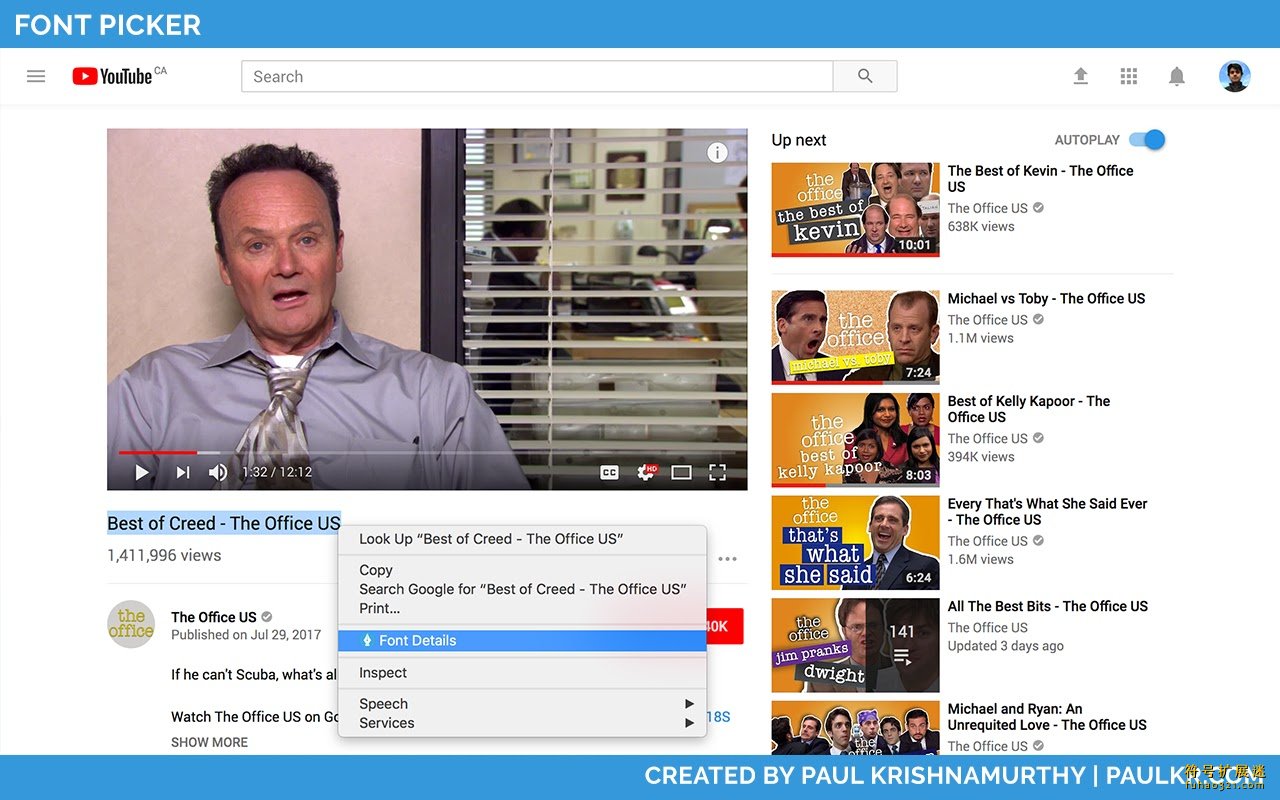The height and width of the screenshot is (800, 1280).
Task: Expand the Speech submenu
Action: point(522,704)
